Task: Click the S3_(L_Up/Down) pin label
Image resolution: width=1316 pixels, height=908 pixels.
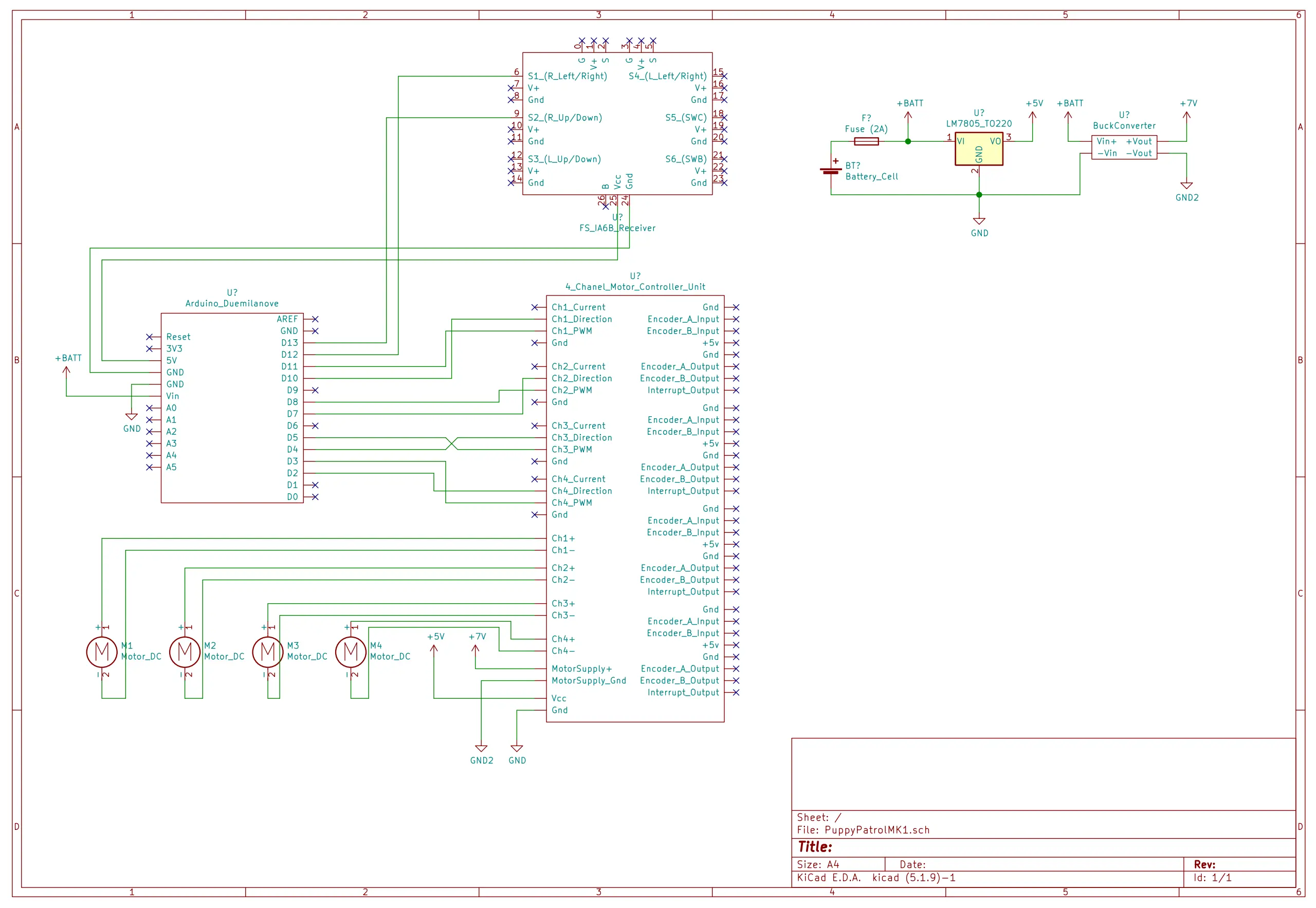Action: click(x=564, y=159)
